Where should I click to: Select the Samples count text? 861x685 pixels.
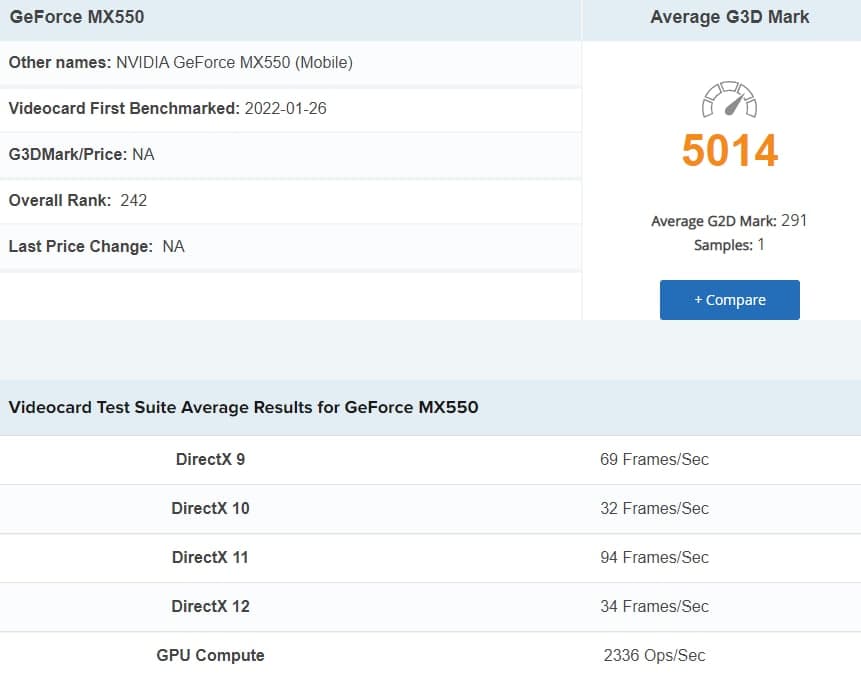point(728,245)
